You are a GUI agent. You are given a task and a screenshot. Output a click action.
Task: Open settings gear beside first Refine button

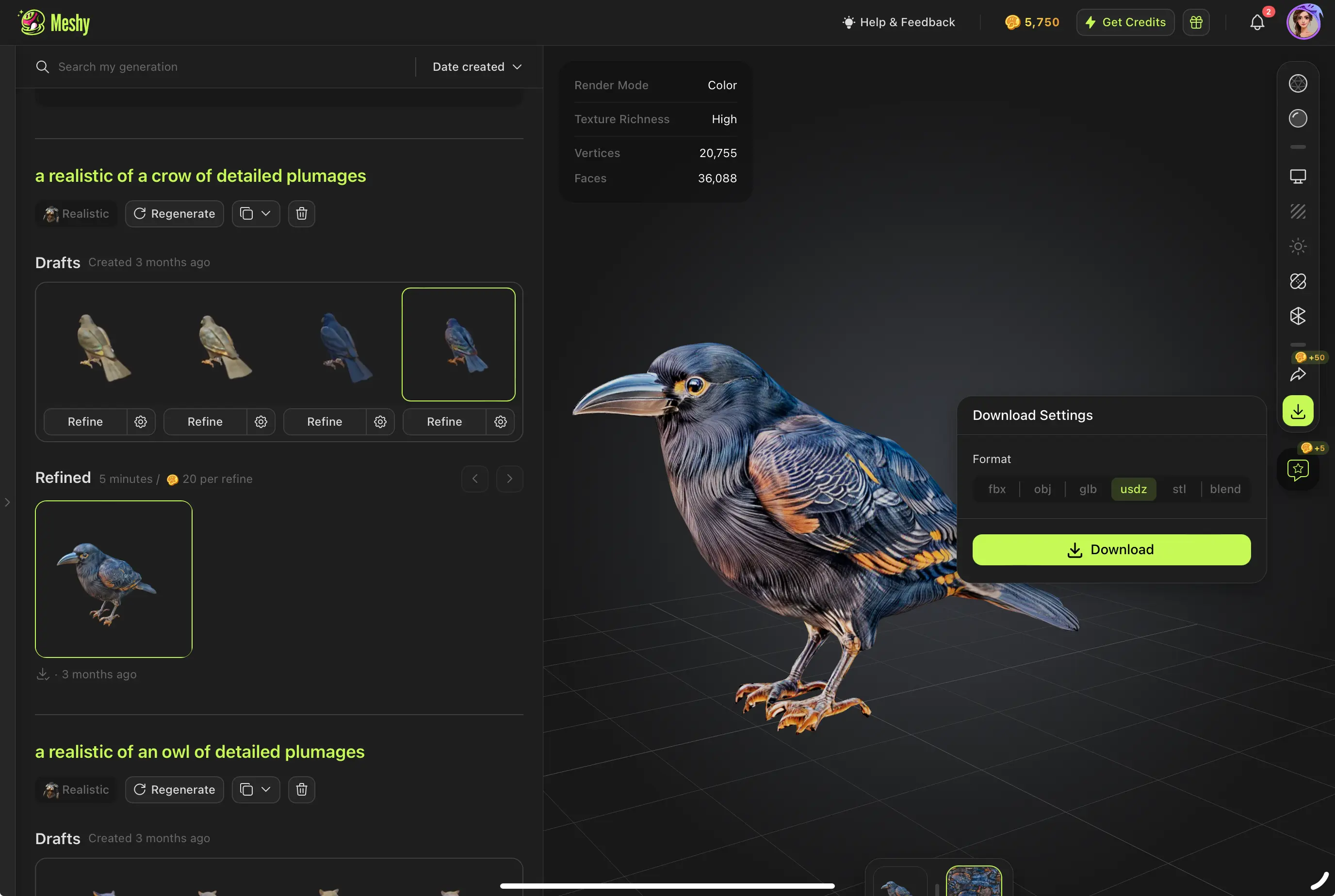click(x=141, y=422)
